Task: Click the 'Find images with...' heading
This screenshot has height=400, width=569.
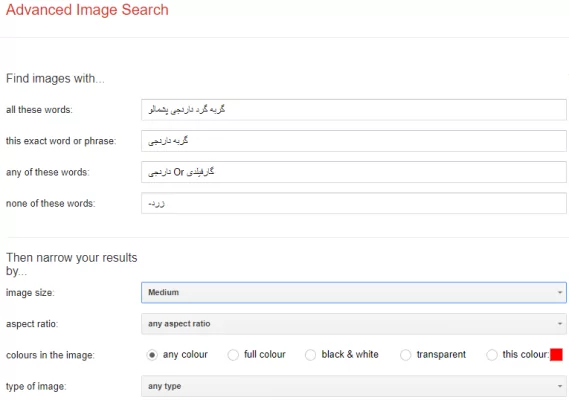Action: tap(55, 78)
